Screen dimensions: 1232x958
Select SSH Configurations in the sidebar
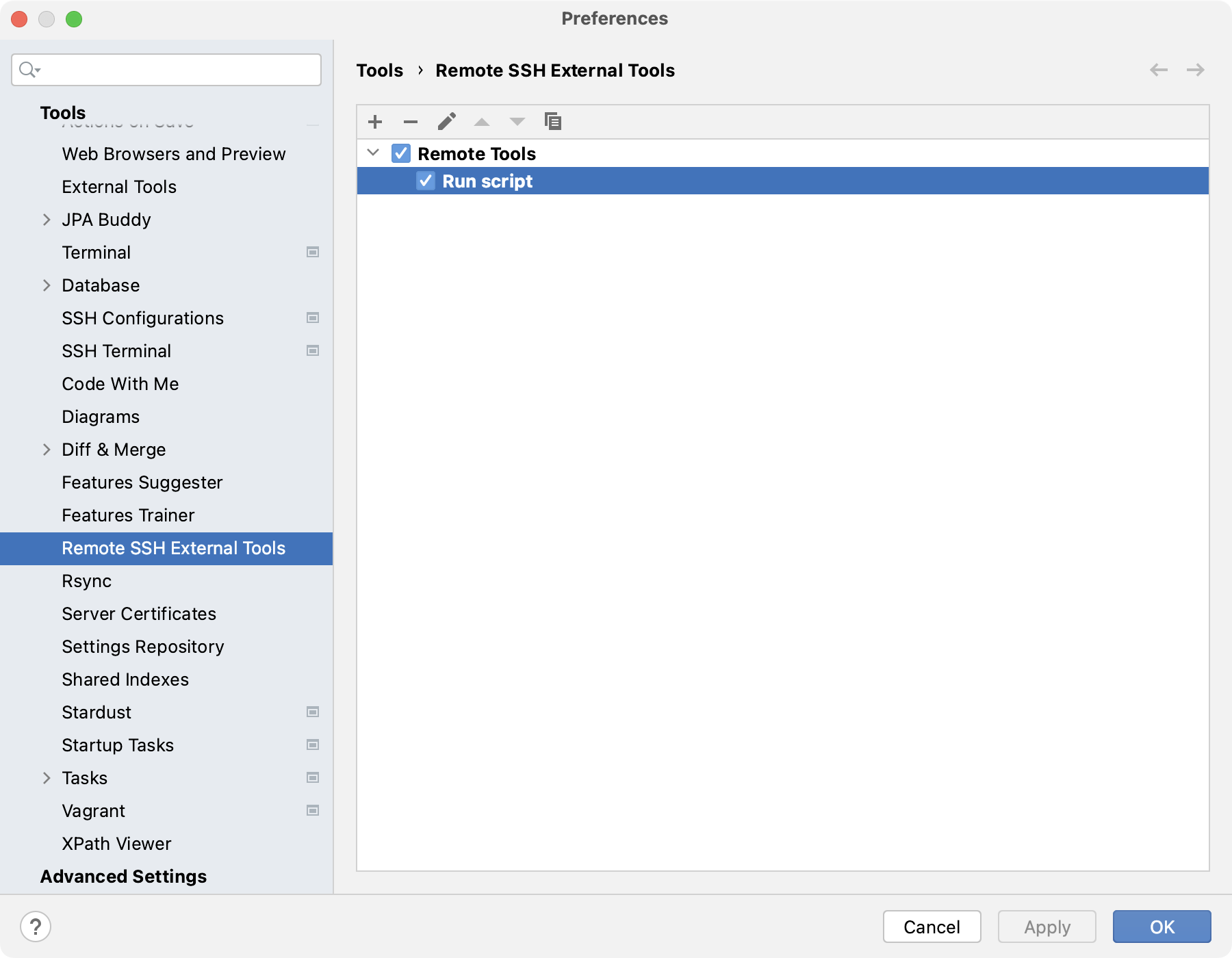[x=142, y=318]
